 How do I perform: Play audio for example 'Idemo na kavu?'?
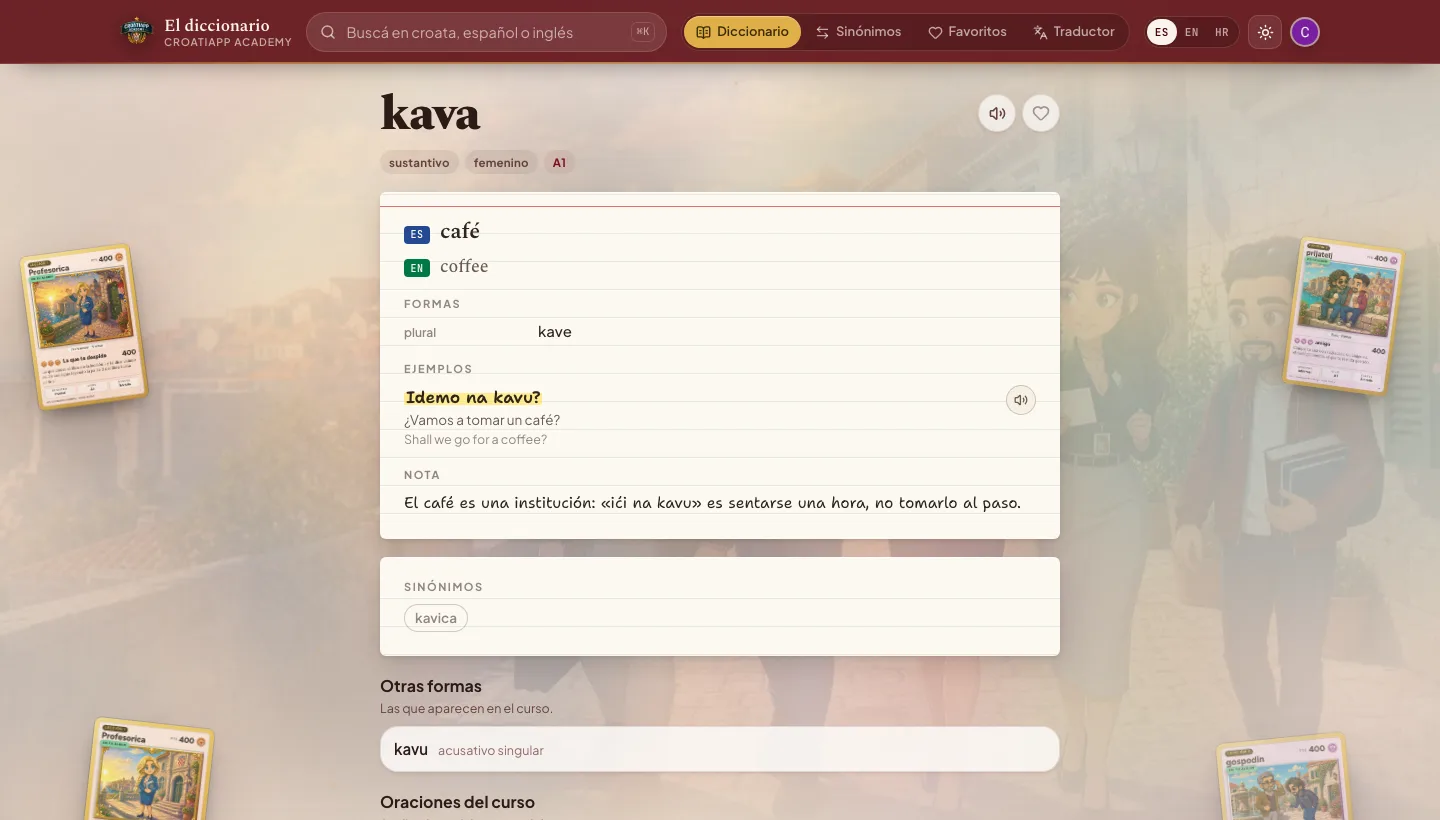[x=1021, y=400]
